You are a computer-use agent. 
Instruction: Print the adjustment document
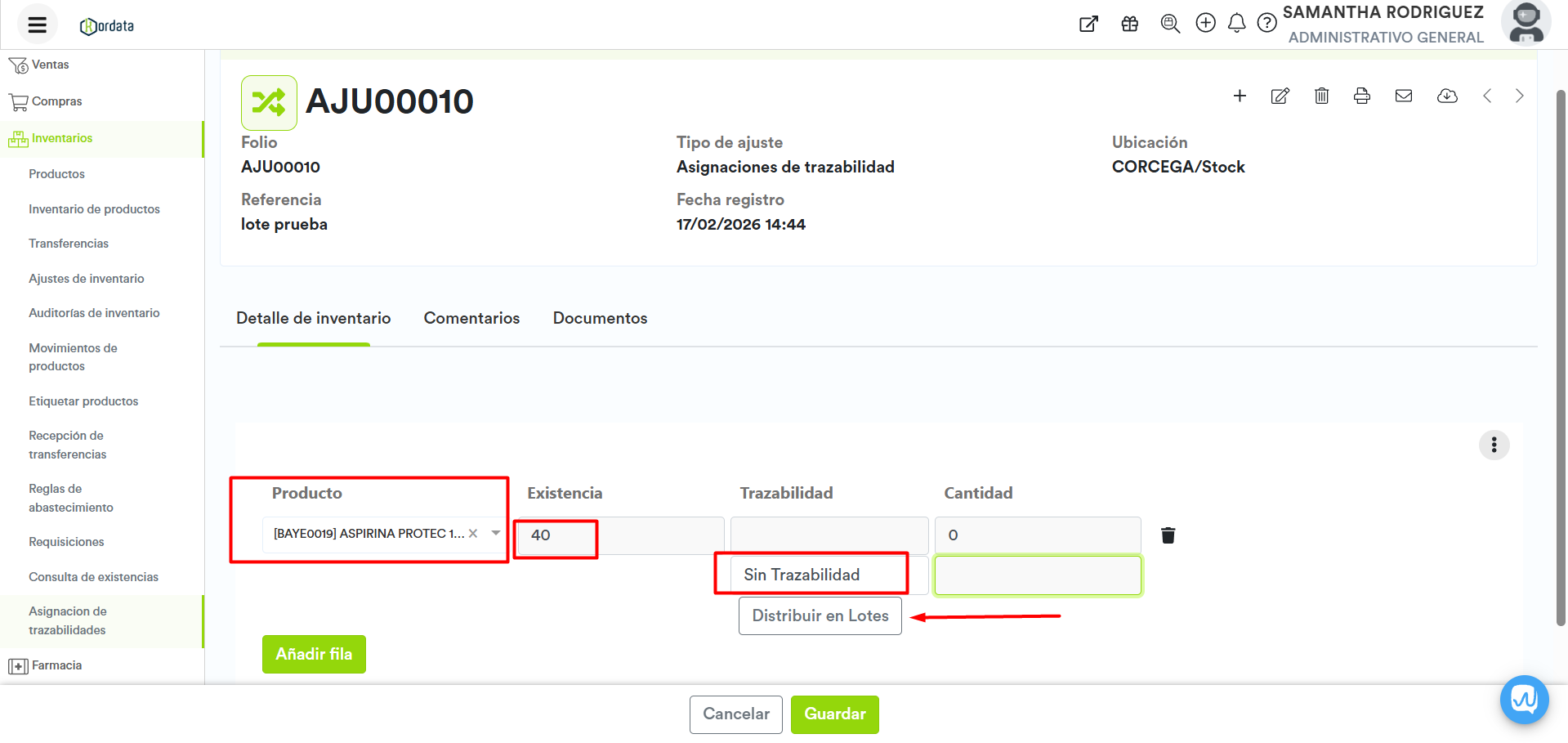point(1361,96)
